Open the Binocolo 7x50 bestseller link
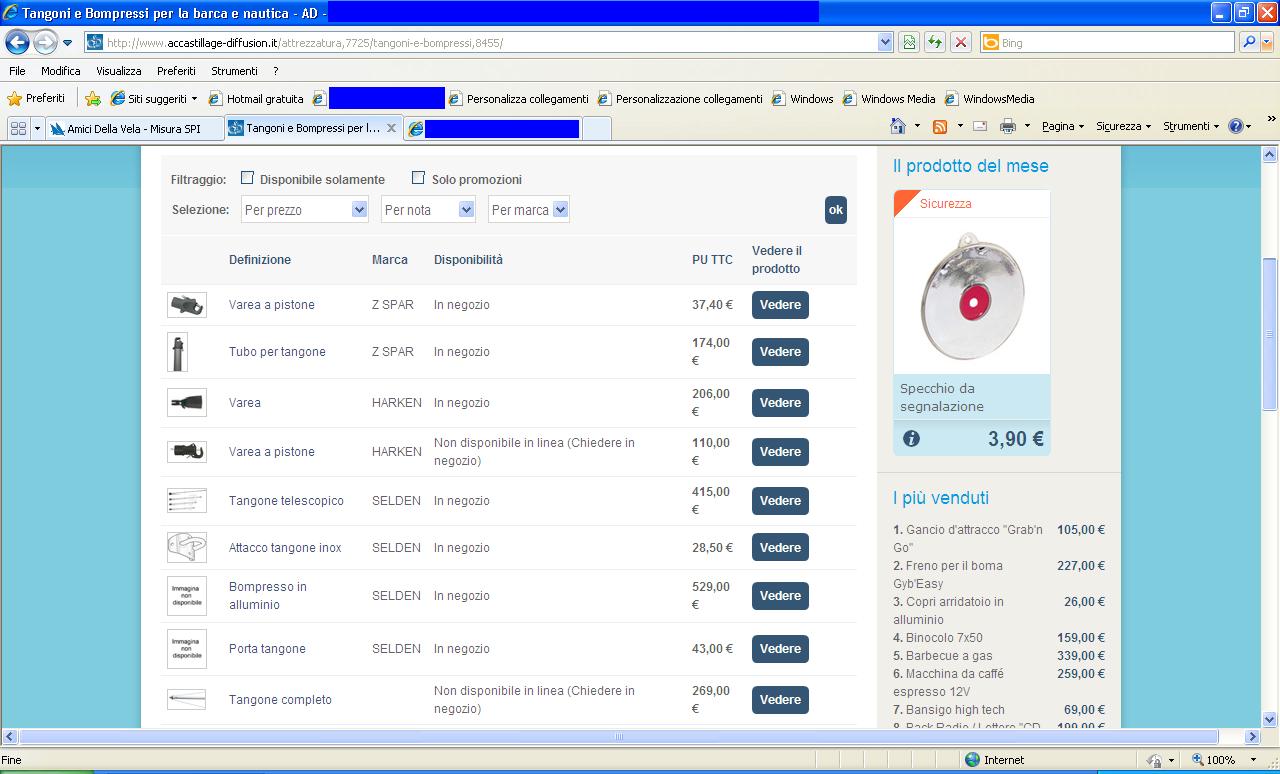 pos(944,638)
